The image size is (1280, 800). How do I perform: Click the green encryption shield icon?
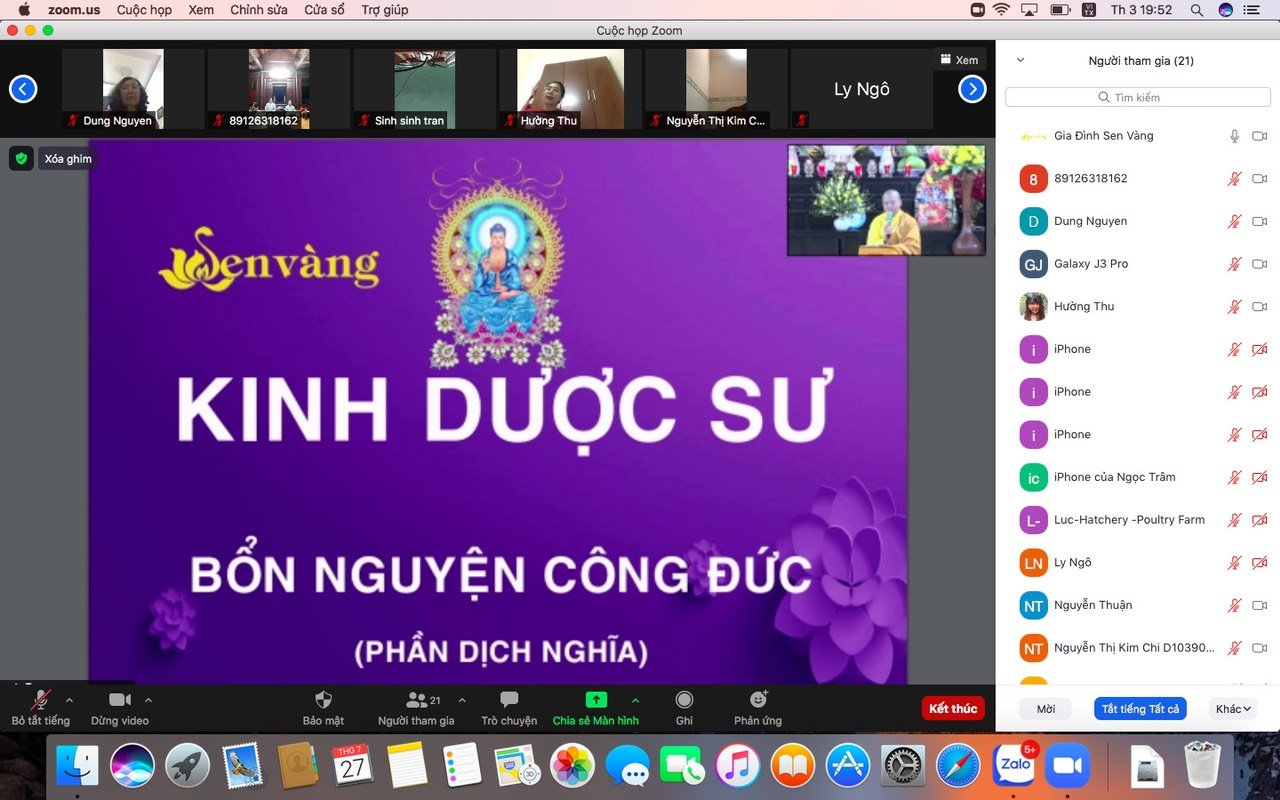pos(21,158)
